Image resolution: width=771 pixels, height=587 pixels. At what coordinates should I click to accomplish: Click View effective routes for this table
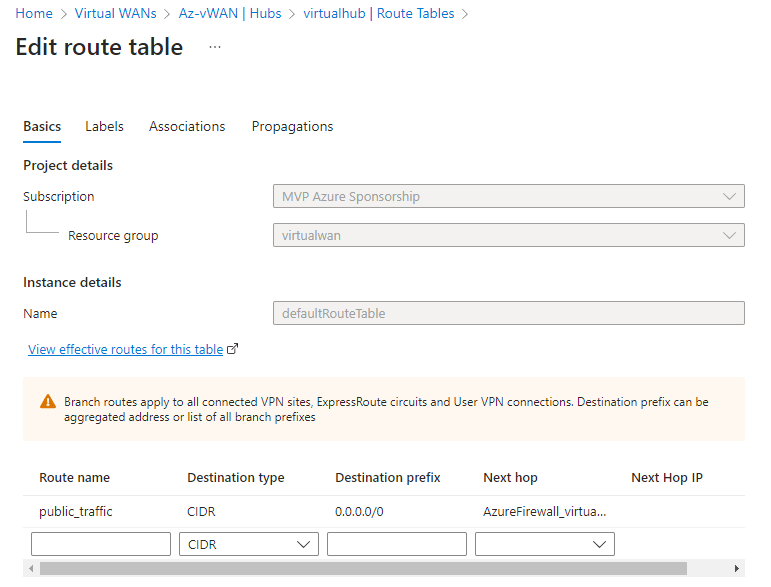125,349
